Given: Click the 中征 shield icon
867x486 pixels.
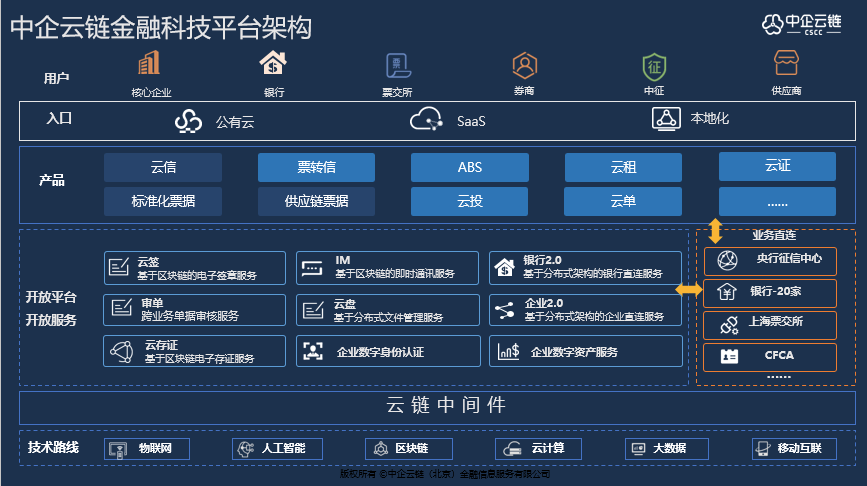Looking at the screenshot, I should tap(654, 67).
